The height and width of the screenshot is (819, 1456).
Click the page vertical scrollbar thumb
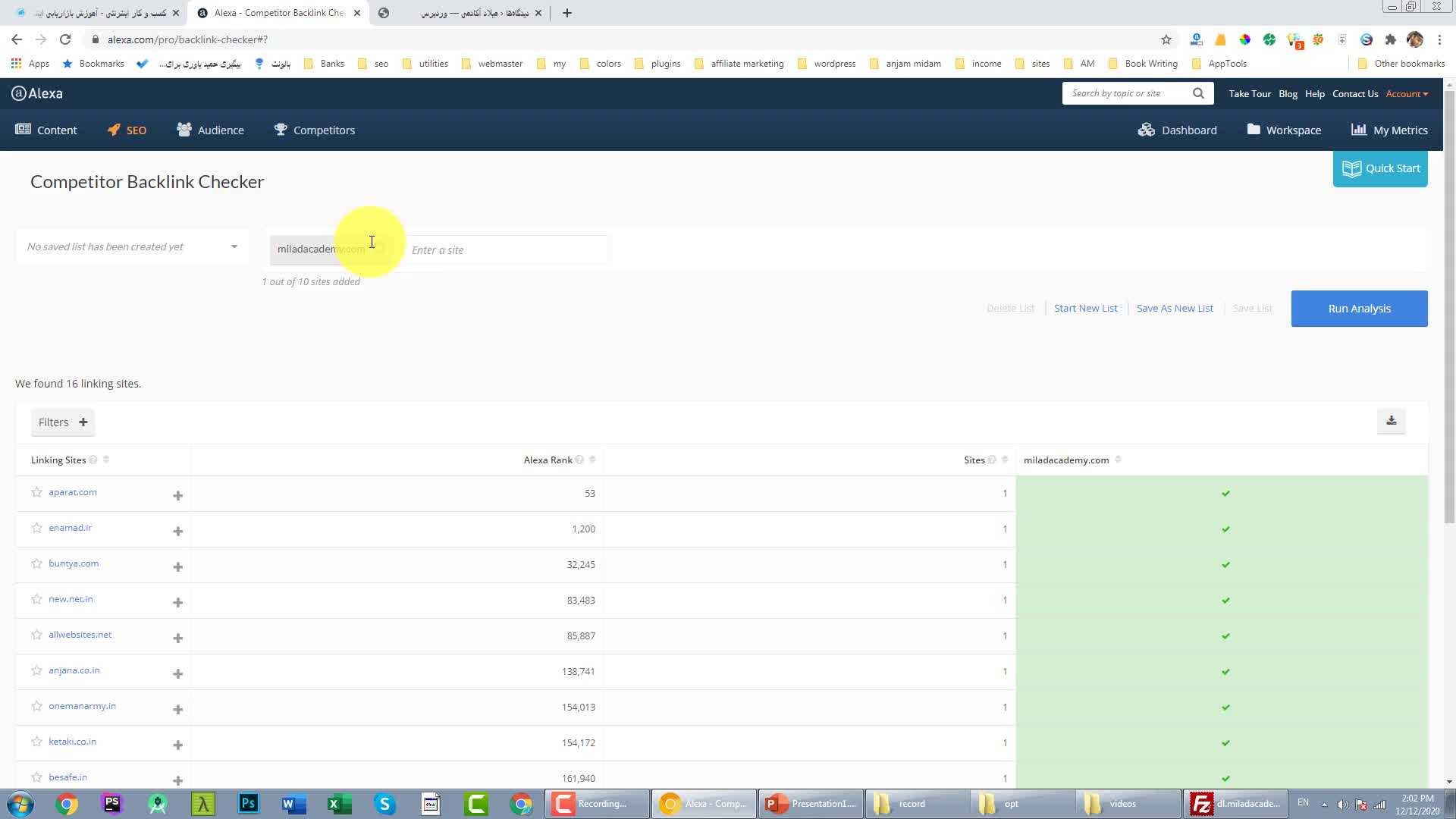(x=1449, y=303)
